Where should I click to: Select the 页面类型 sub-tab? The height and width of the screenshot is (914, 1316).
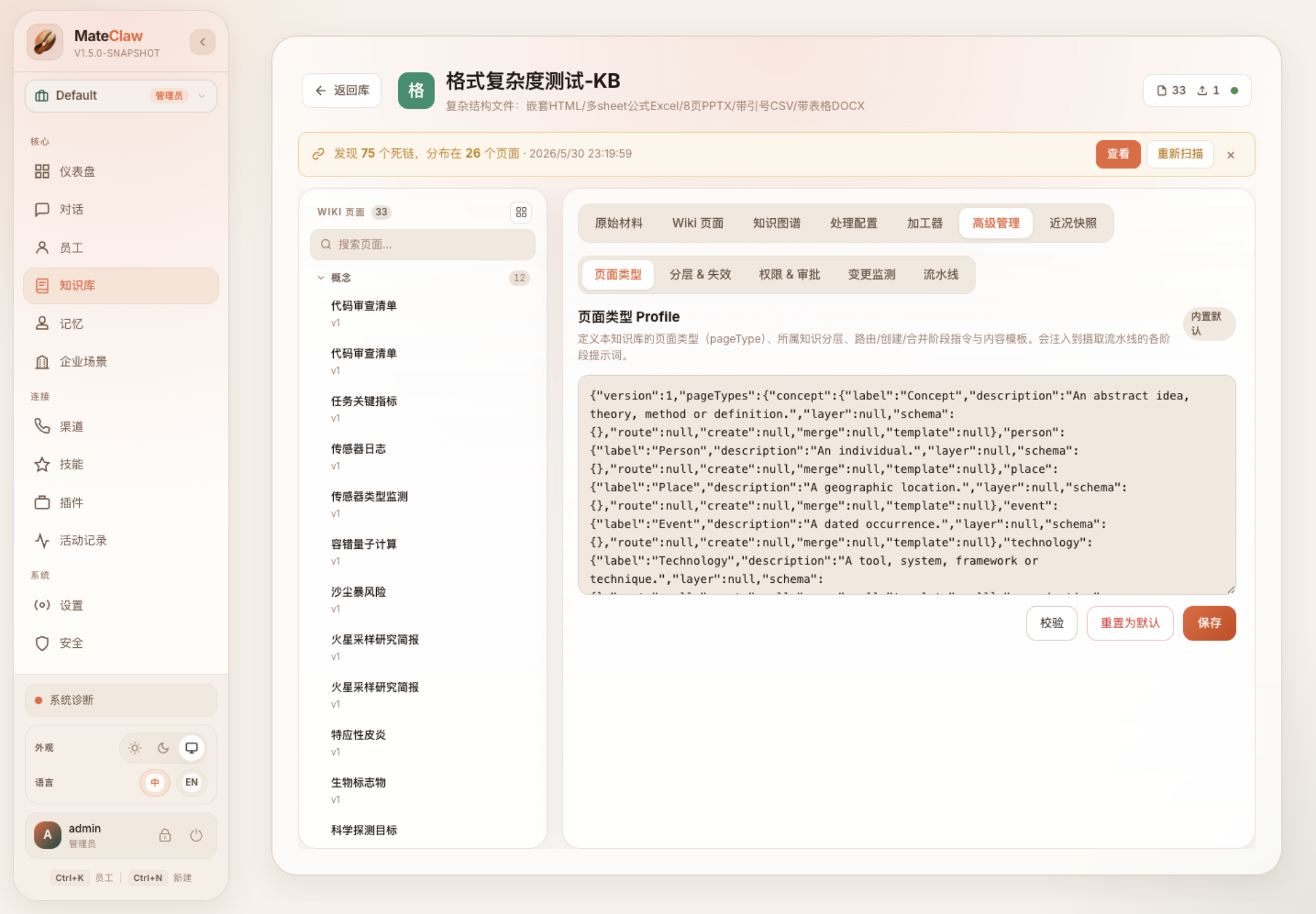[618, 274]
